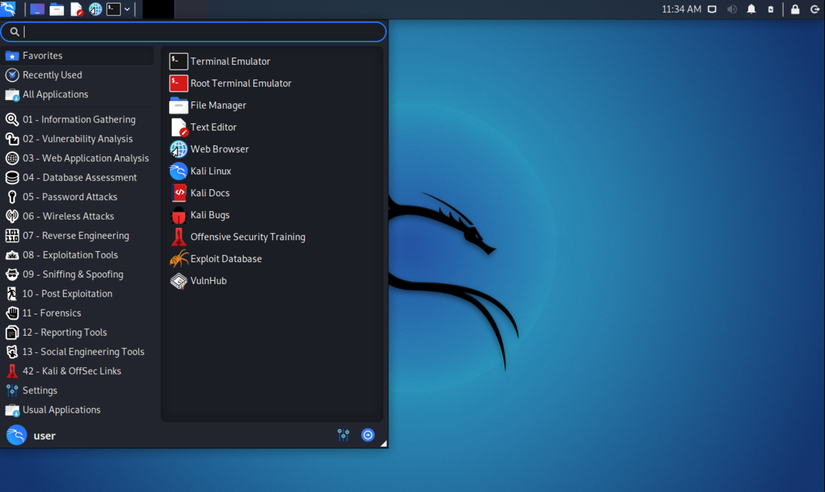Image resolution: width=825 pixels, height=492 pixels.
Task: Open 10 - Post Exploitation category
Action: pyautogui.click(x=77, y=294)
